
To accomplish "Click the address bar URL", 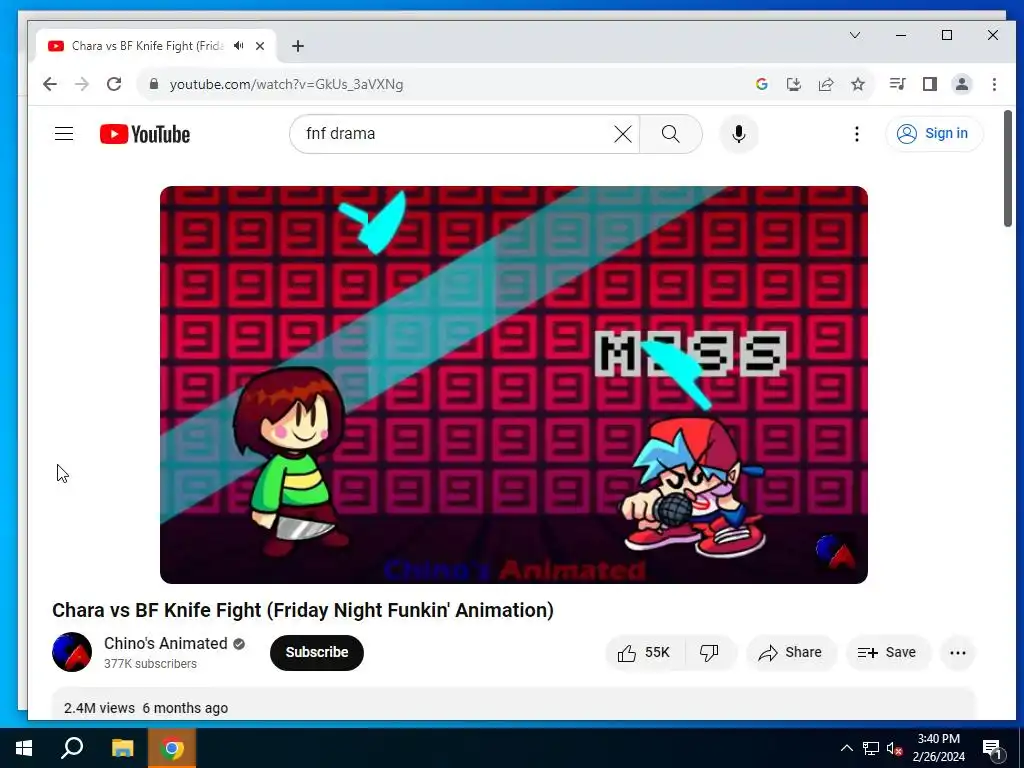I will coord(286,85).
